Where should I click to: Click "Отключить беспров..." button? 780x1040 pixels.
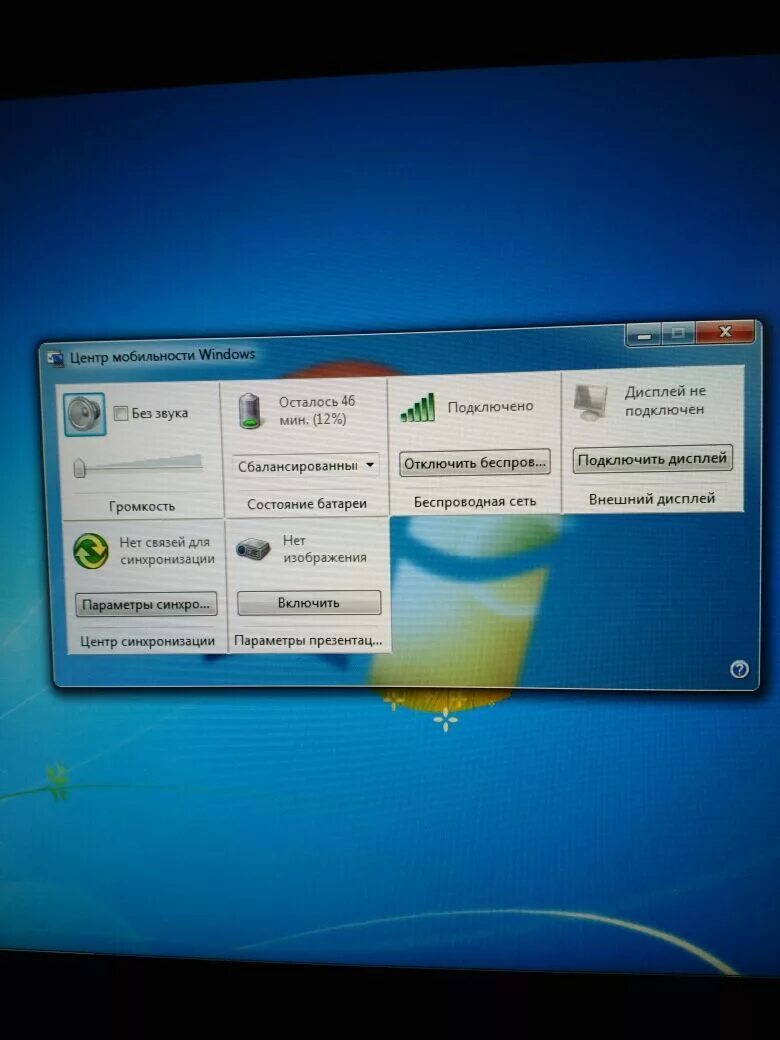tap(475, 463)
